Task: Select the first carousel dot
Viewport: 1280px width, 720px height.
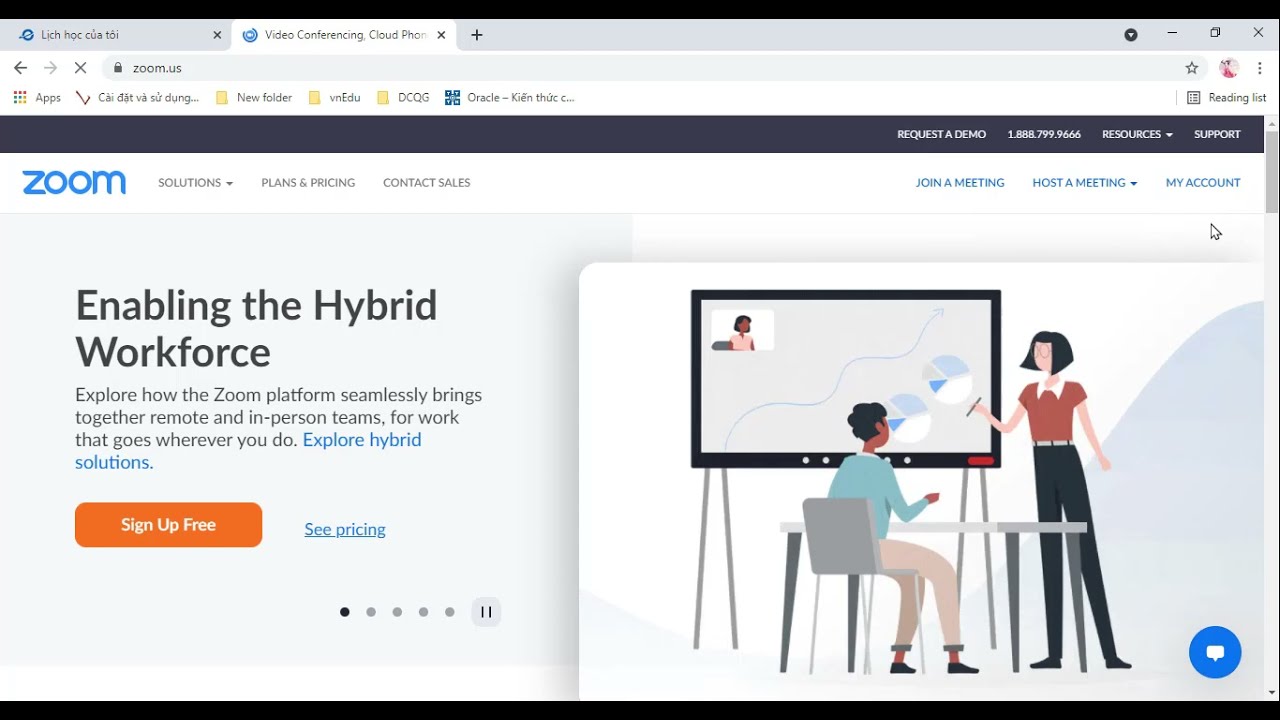Action: pyautogui.click(x=345, y=612)
